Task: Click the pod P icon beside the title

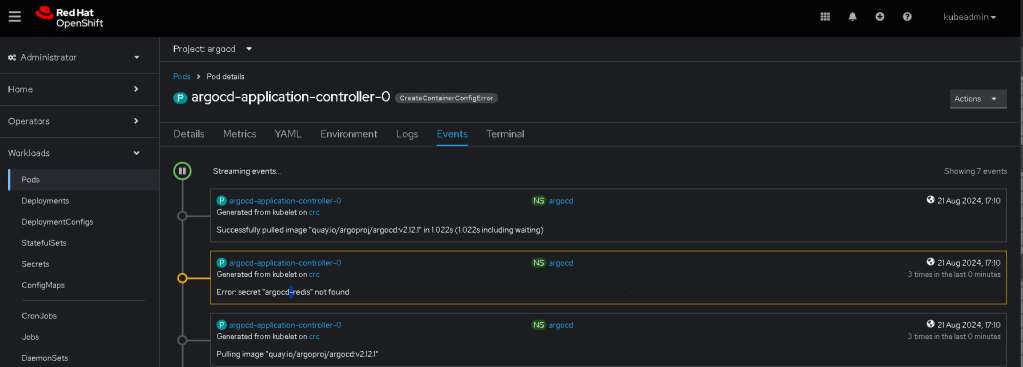Action: pos(180,98)
